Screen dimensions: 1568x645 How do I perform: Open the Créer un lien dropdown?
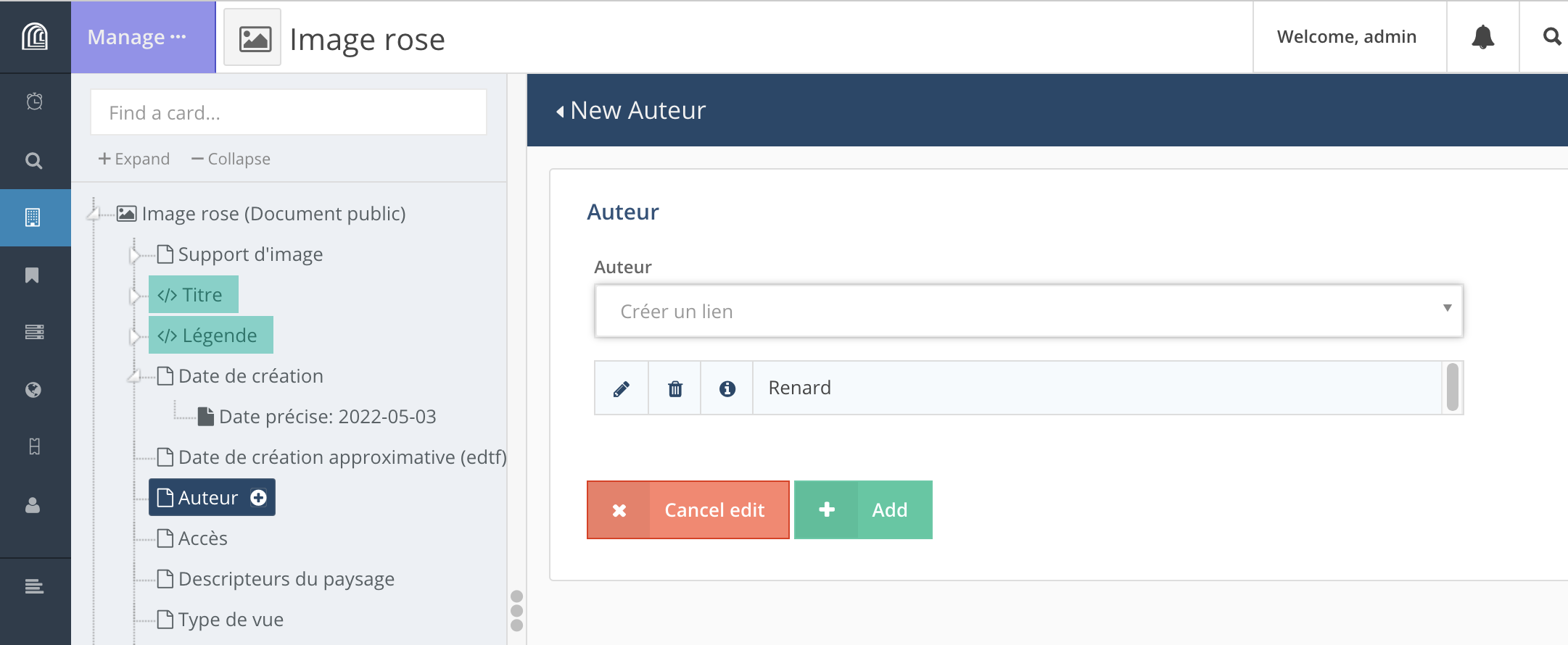pos(1028,311)
